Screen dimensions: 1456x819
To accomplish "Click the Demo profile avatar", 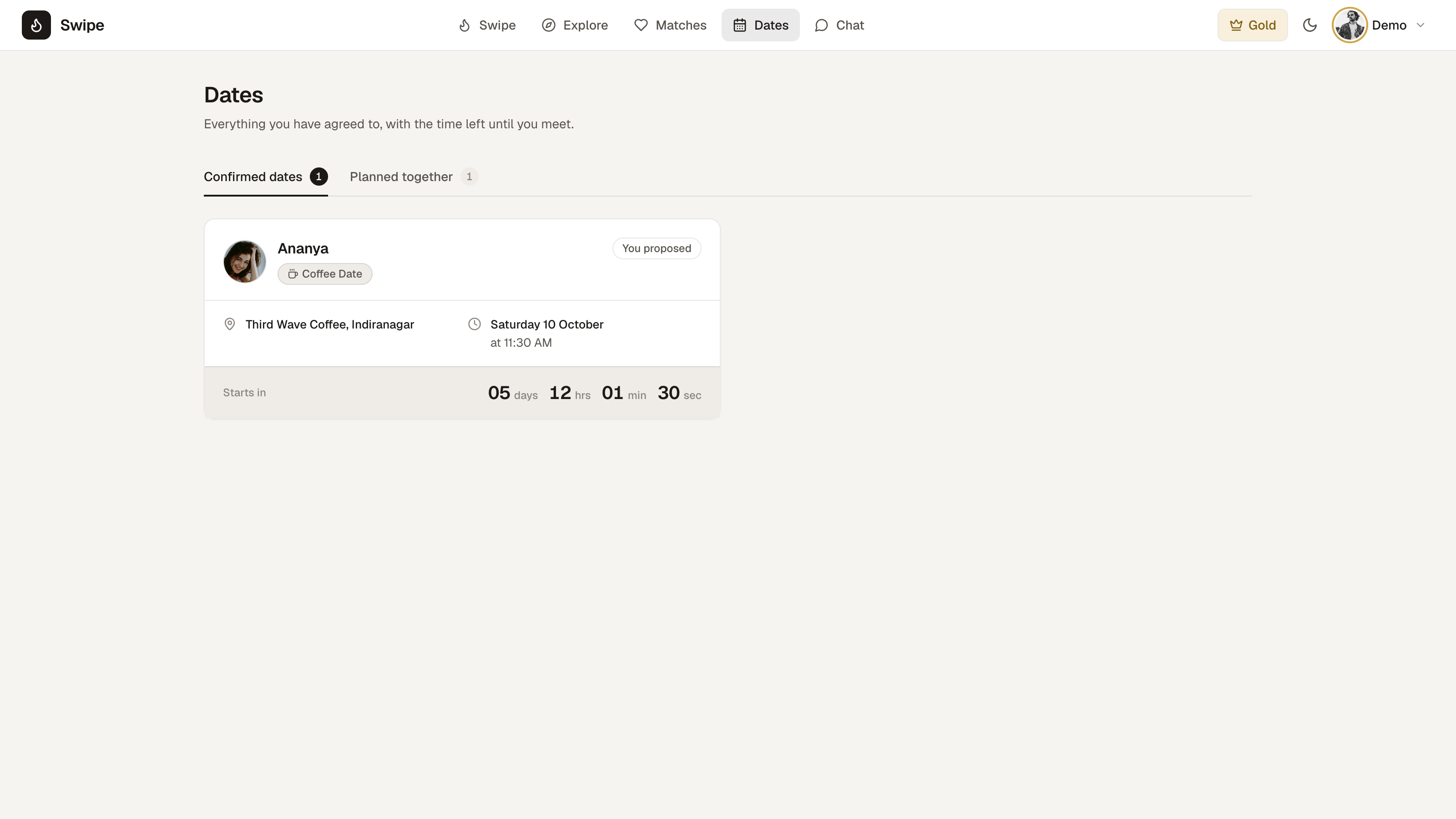I will point(1350,25).
